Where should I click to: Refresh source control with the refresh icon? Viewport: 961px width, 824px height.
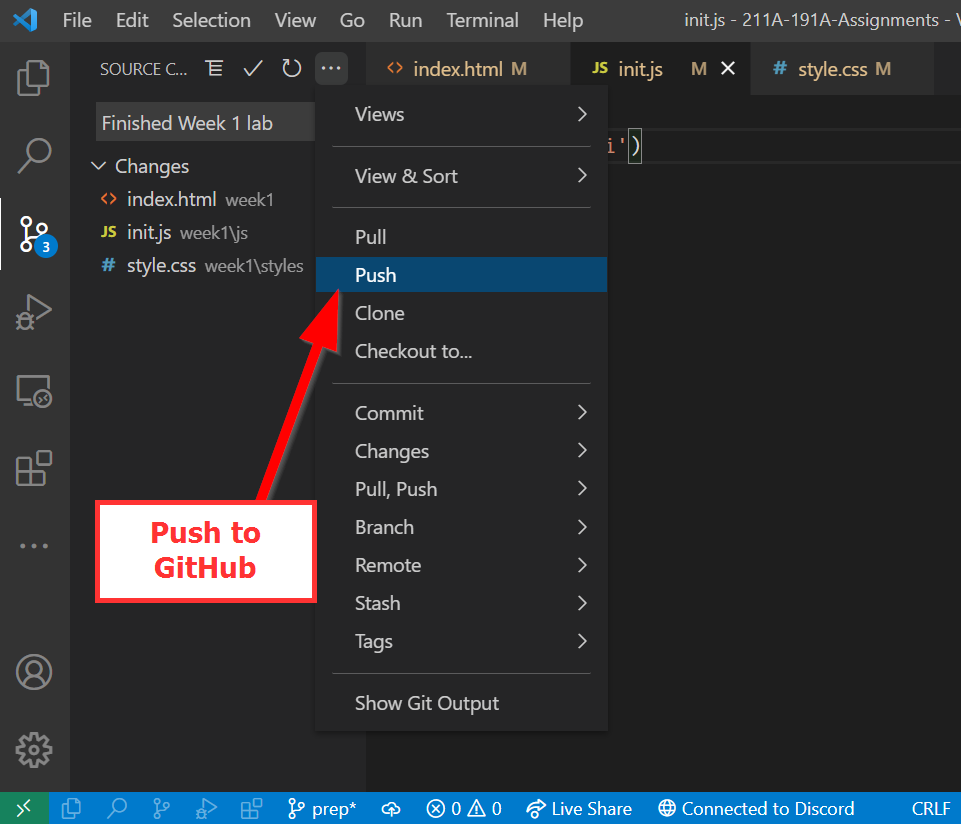coord(291,68)
